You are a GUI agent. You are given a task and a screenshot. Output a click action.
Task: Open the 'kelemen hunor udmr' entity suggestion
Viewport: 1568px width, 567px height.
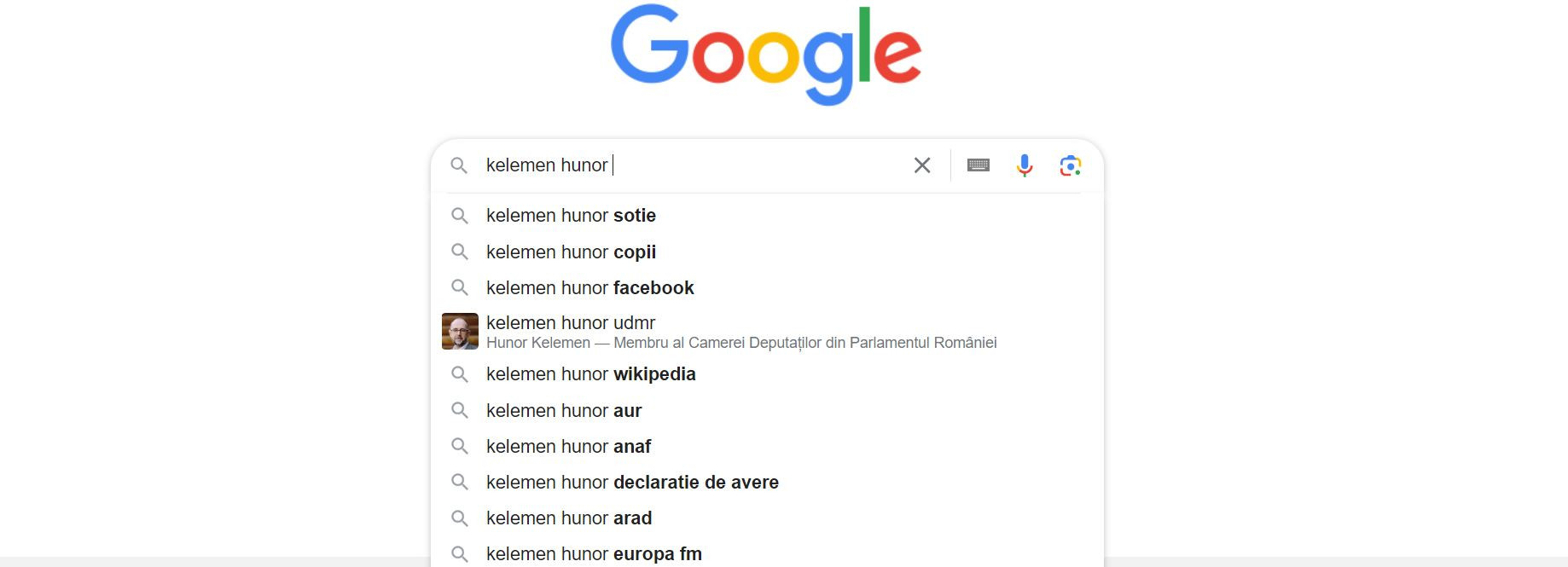tap(570, 322)
